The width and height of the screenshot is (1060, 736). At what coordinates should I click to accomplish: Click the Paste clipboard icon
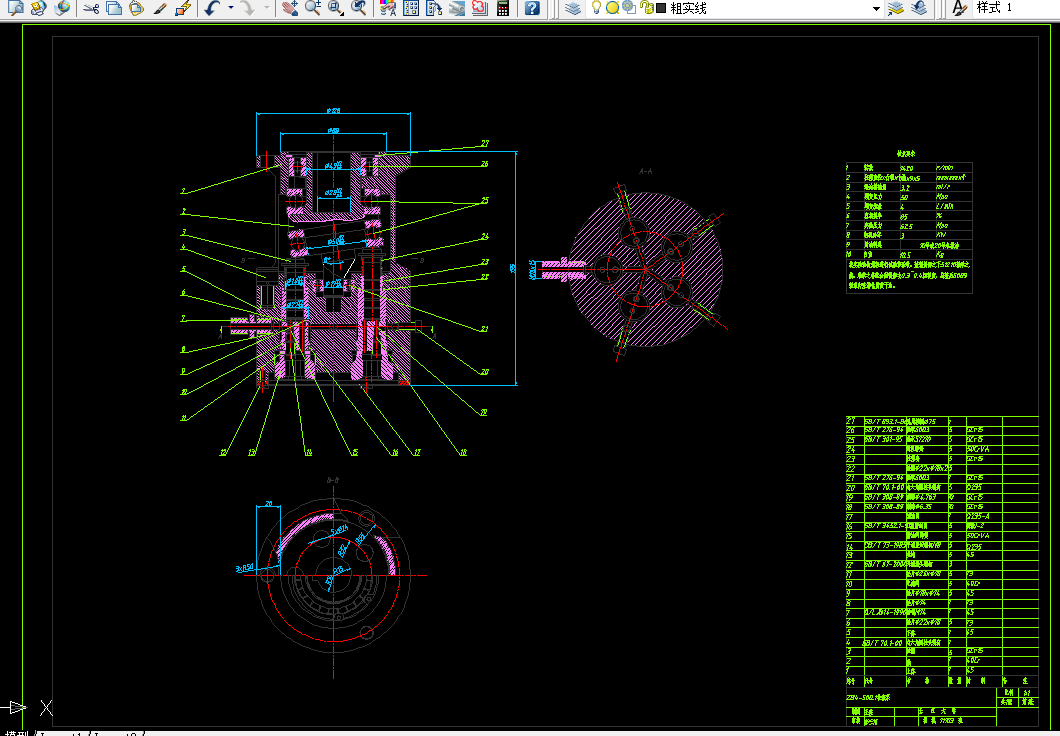(137, 8)
